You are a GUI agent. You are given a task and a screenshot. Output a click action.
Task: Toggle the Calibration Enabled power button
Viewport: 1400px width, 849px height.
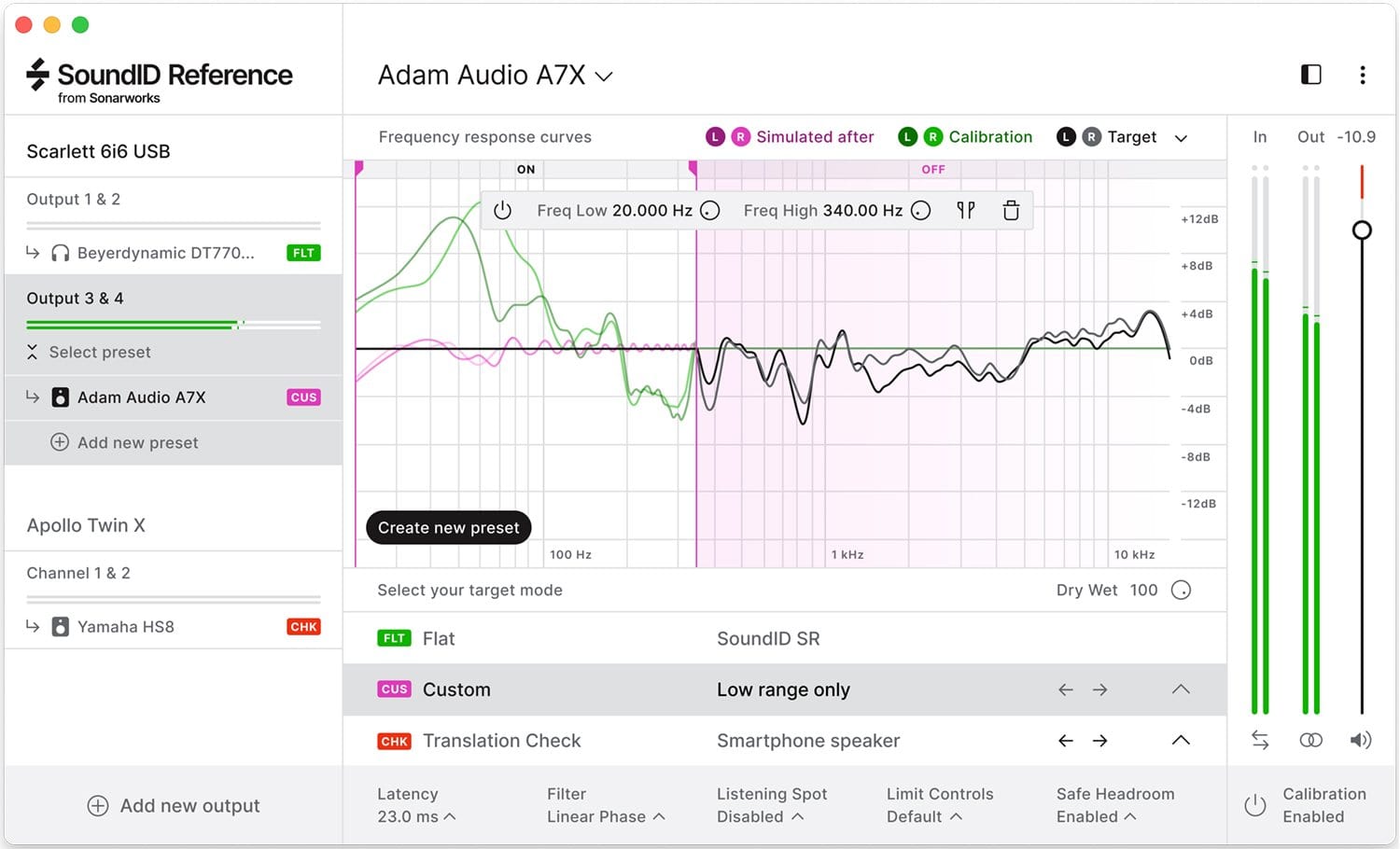[1255, 805]
